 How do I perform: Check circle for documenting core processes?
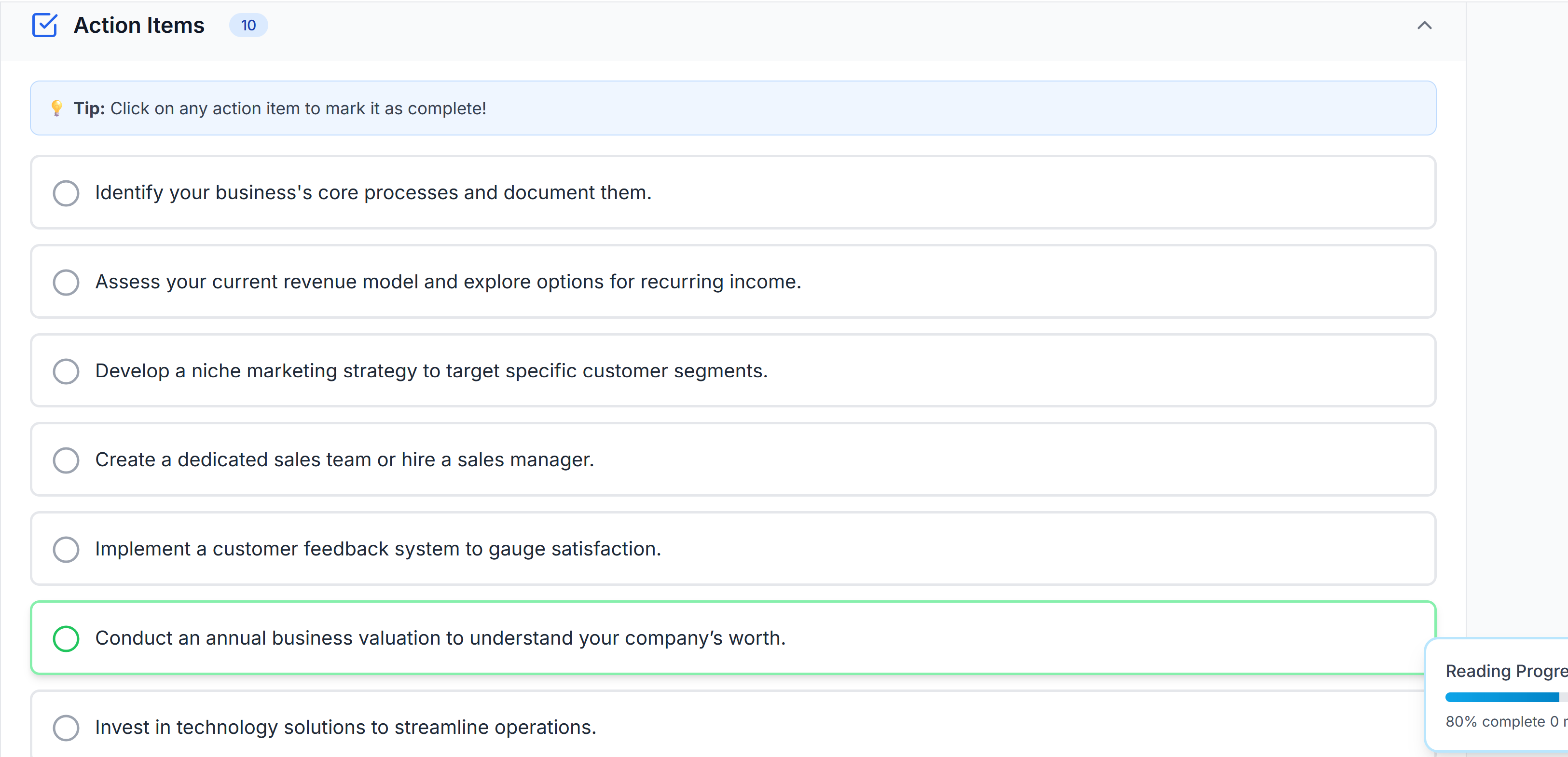click(x=66, y=193)
